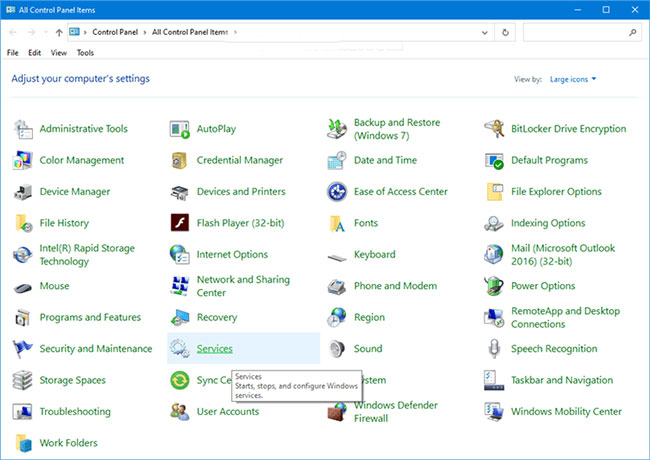Open the Phone and Modem icon
This screenshot has height=460, width=650.
tap(337, 286)
